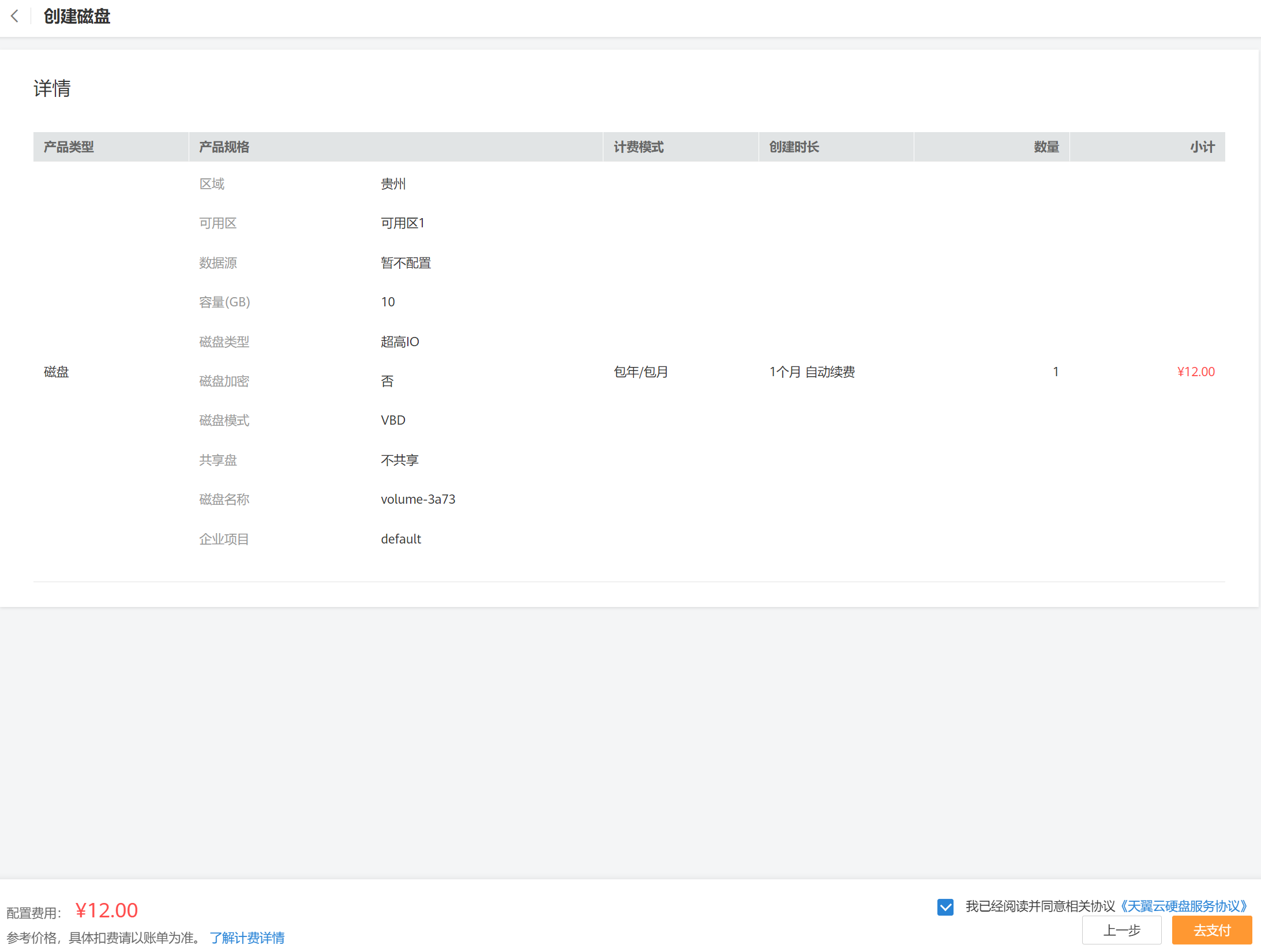Click the 产品类型 column header

(x=69, y=147)
